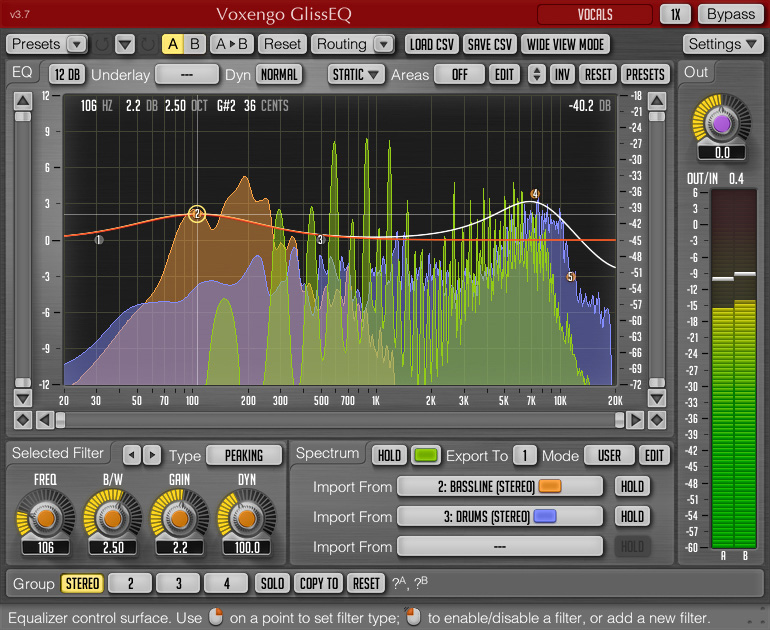The height and width of the screenshot is (630, 770).
Task: Toggle spectrum HOLD next to Spectrum label
Action: click(389, 455)
